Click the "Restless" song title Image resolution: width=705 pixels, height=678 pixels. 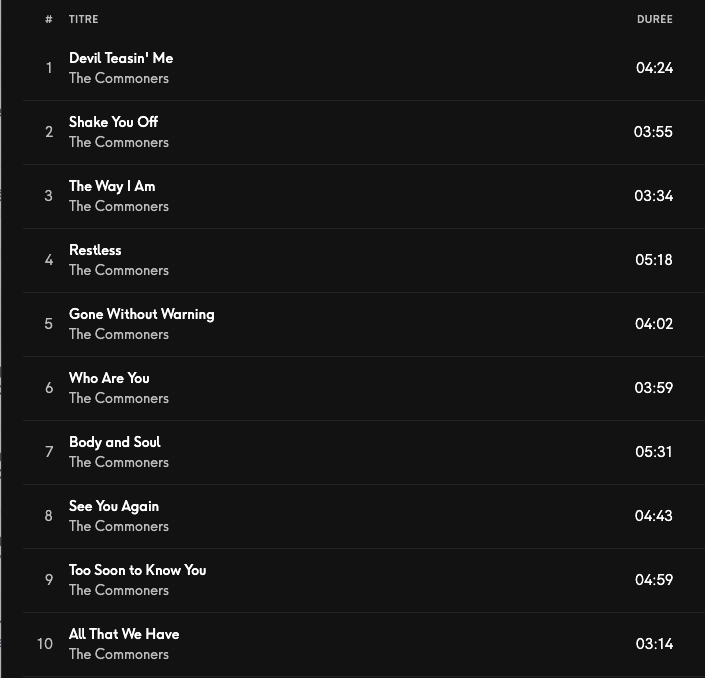[95, 250]
